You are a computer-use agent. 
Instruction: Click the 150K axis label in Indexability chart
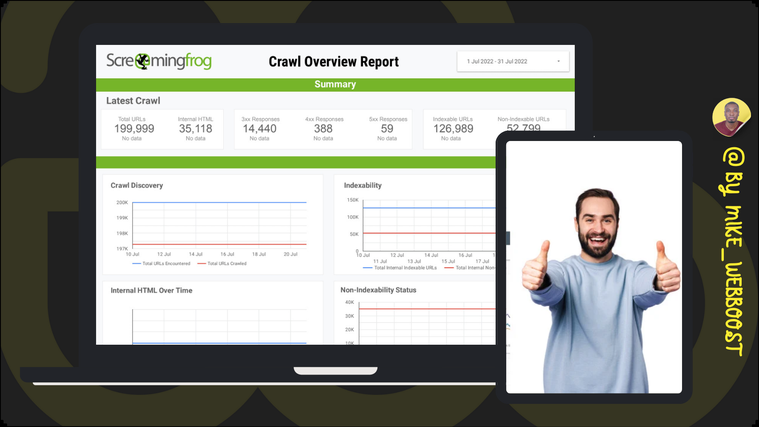pyautogui.click(x=352, y=200)
